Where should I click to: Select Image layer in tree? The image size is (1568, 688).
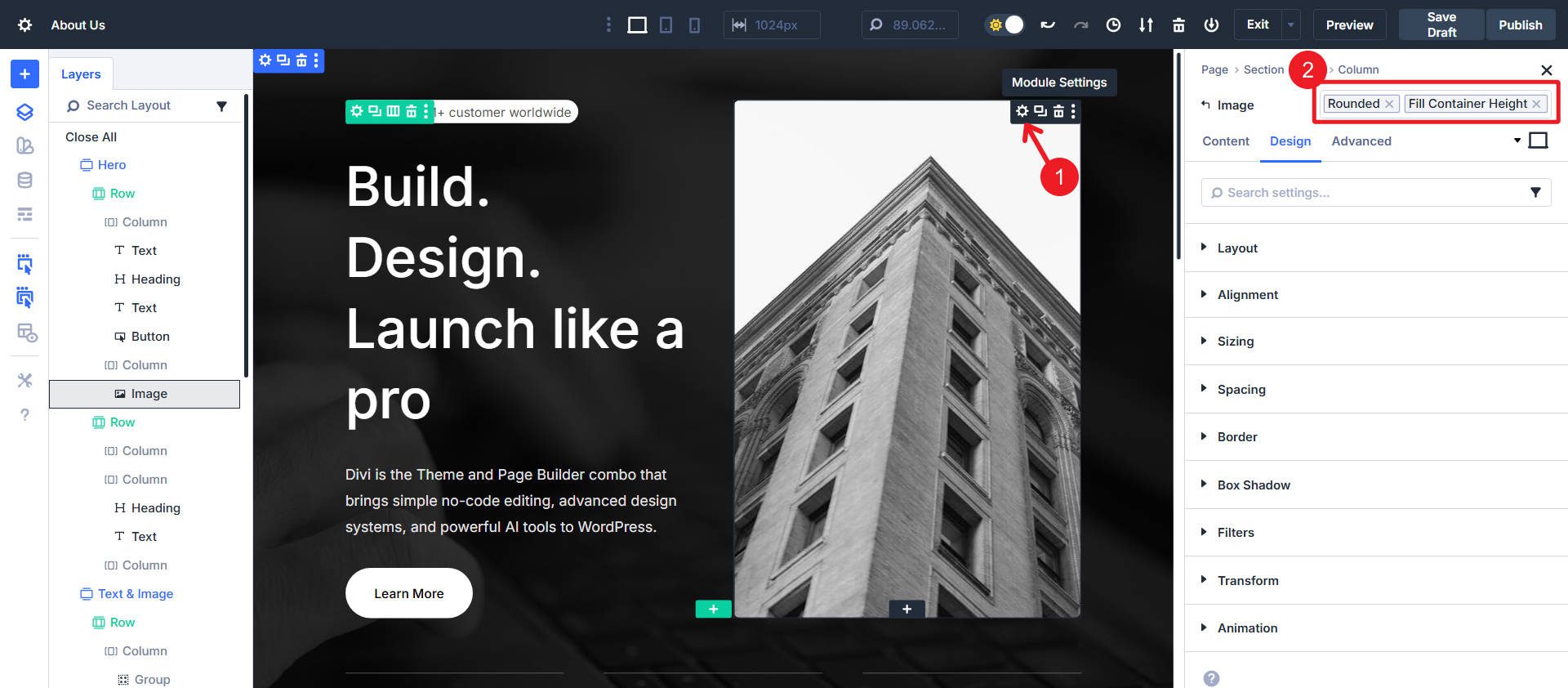click(x=145, y=394)
